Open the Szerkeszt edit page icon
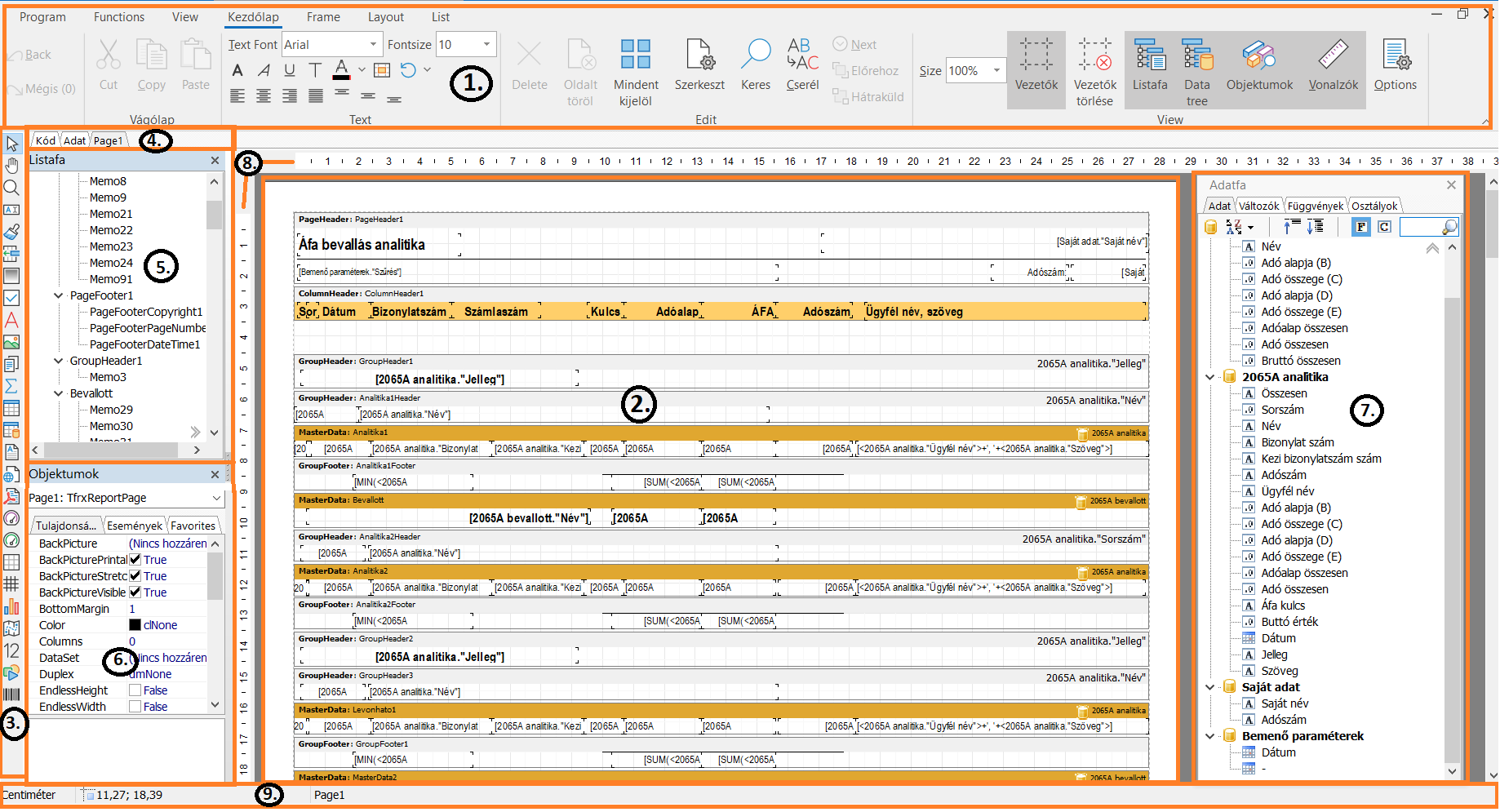Viewport: 1500px width, 812px height. point(699,55)
